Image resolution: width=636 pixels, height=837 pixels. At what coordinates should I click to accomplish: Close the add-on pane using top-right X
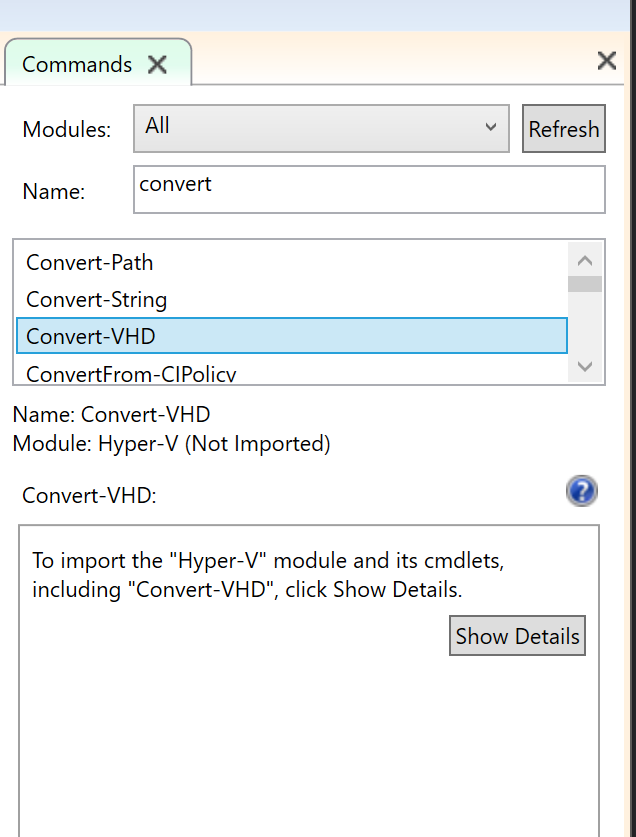[607, 60]
